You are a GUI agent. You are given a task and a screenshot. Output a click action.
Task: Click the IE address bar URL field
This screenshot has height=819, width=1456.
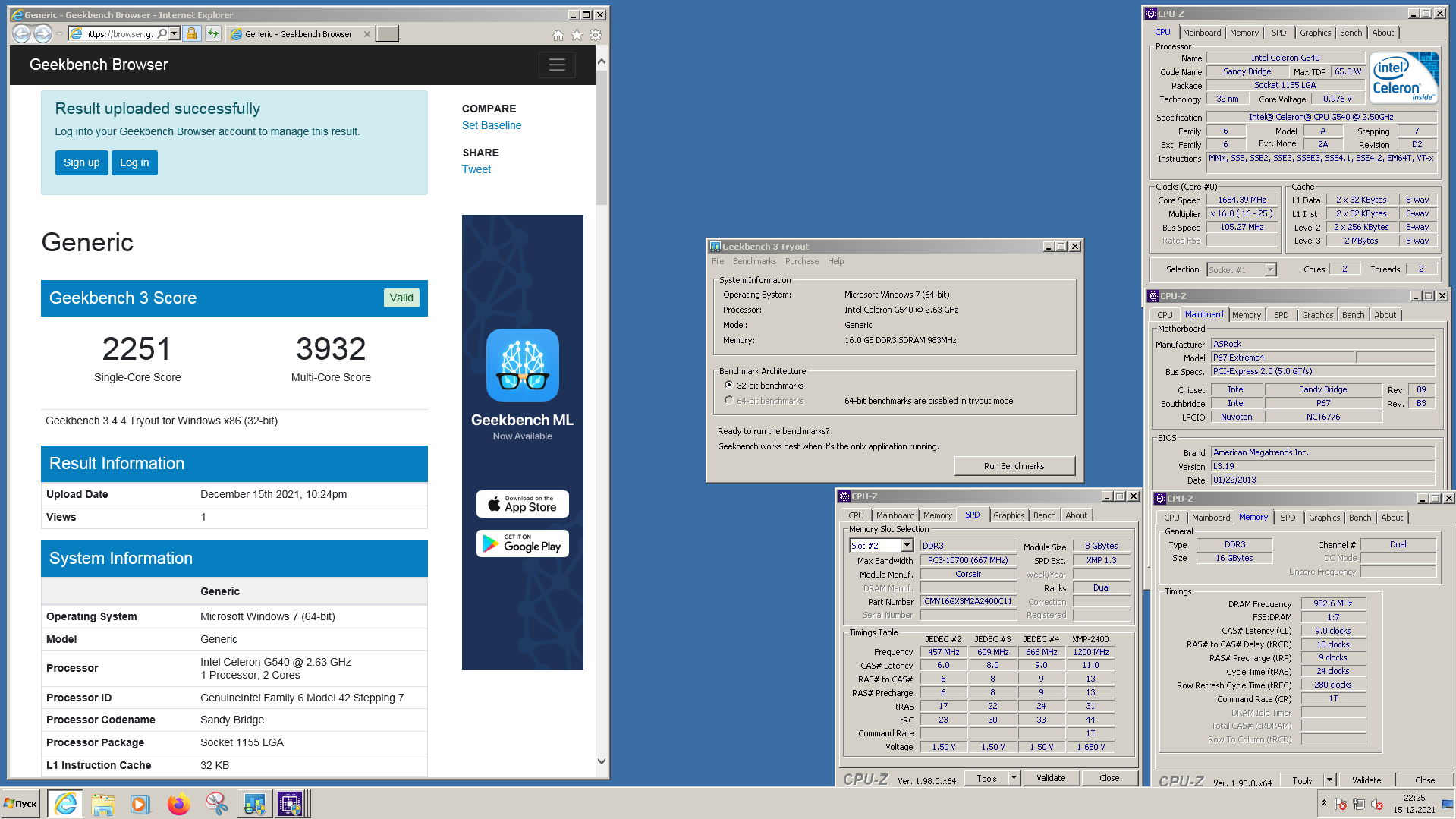118,33
